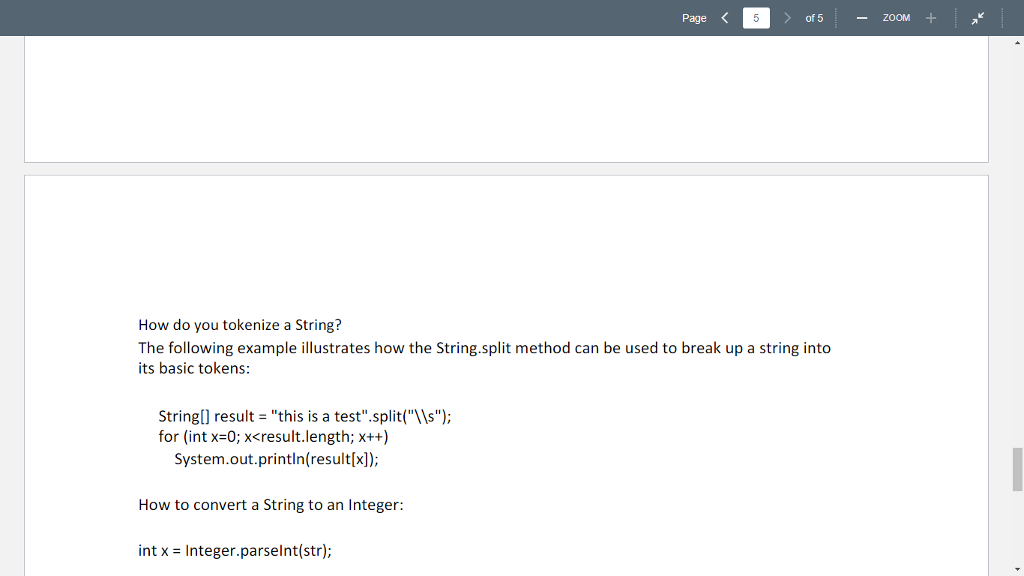Click inside the page number input box

(x=756, y=17)
